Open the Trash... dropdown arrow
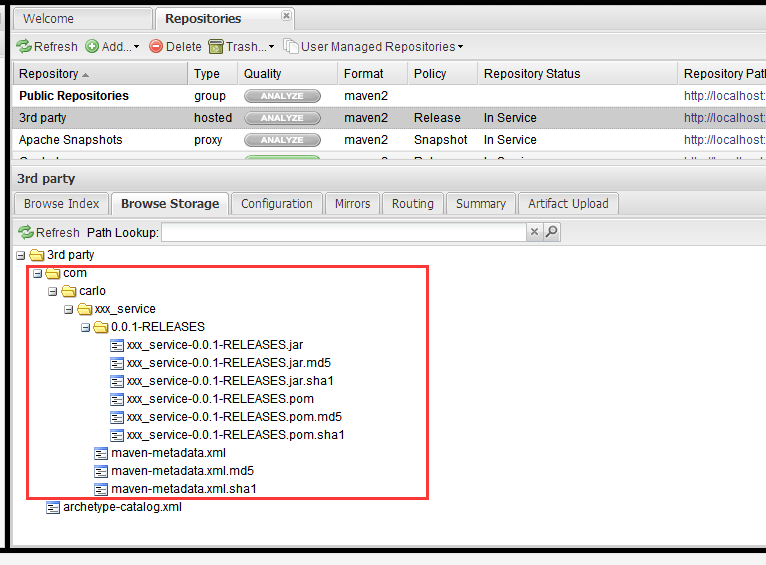The image size is (766, 565). (272, 47)
